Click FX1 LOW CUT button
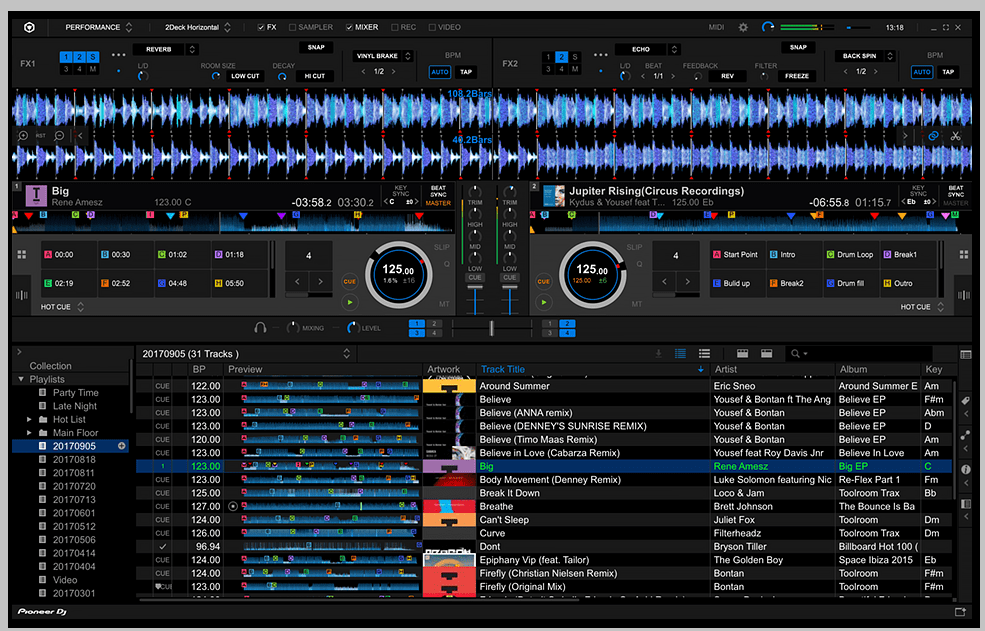The width and height of the screenshot is (985, 631). [x=245, y=76]
